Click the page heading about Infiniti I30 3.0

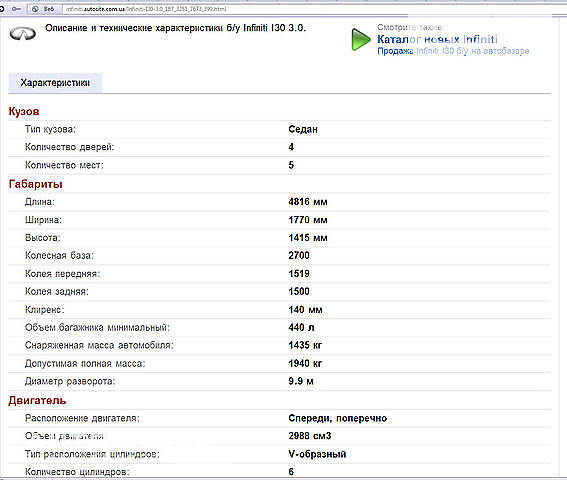point(175,28)
